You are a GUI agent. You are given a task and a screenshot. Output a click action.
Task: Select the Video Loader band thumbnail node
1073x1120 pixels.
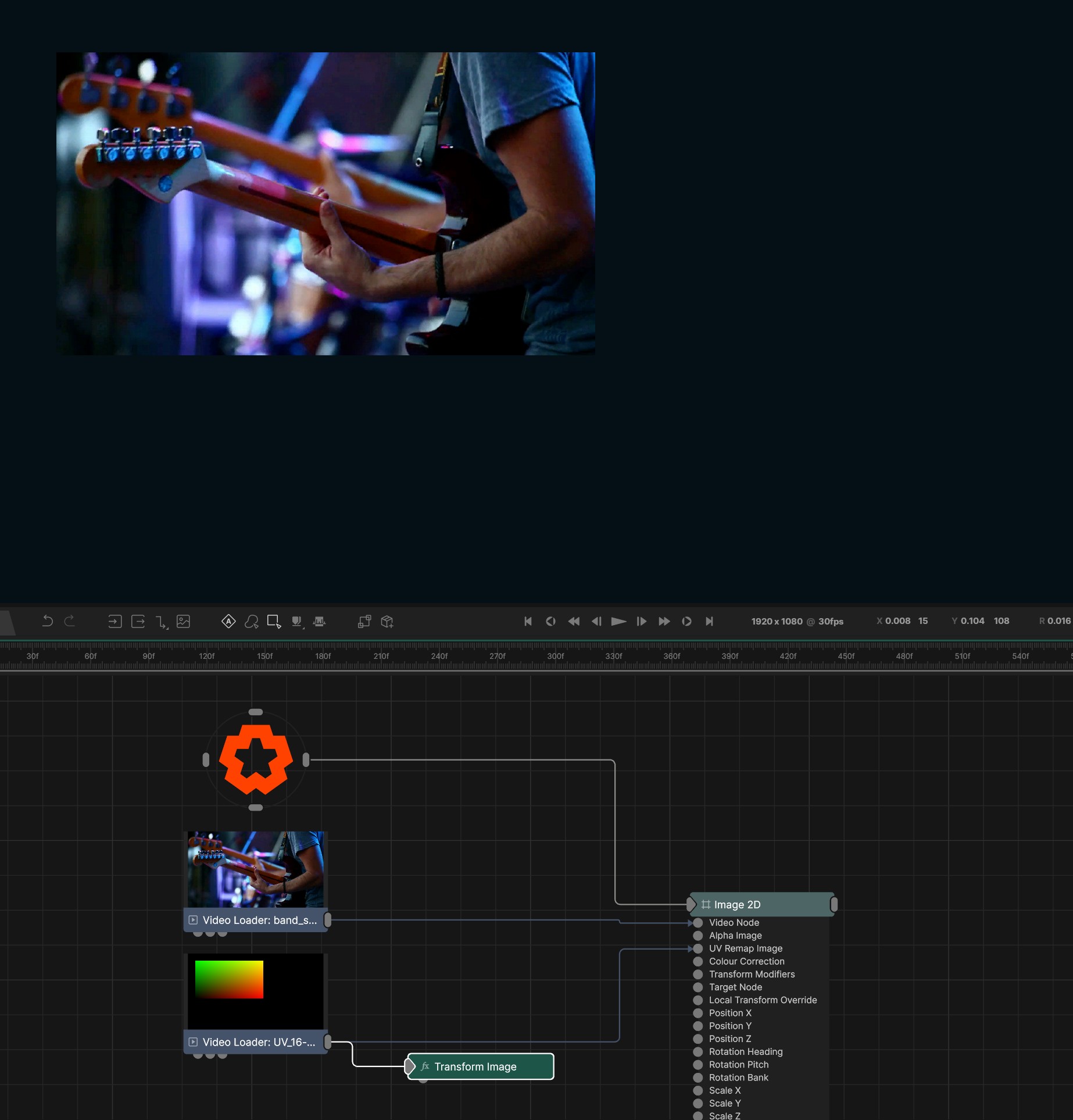[x=256, y=869]
